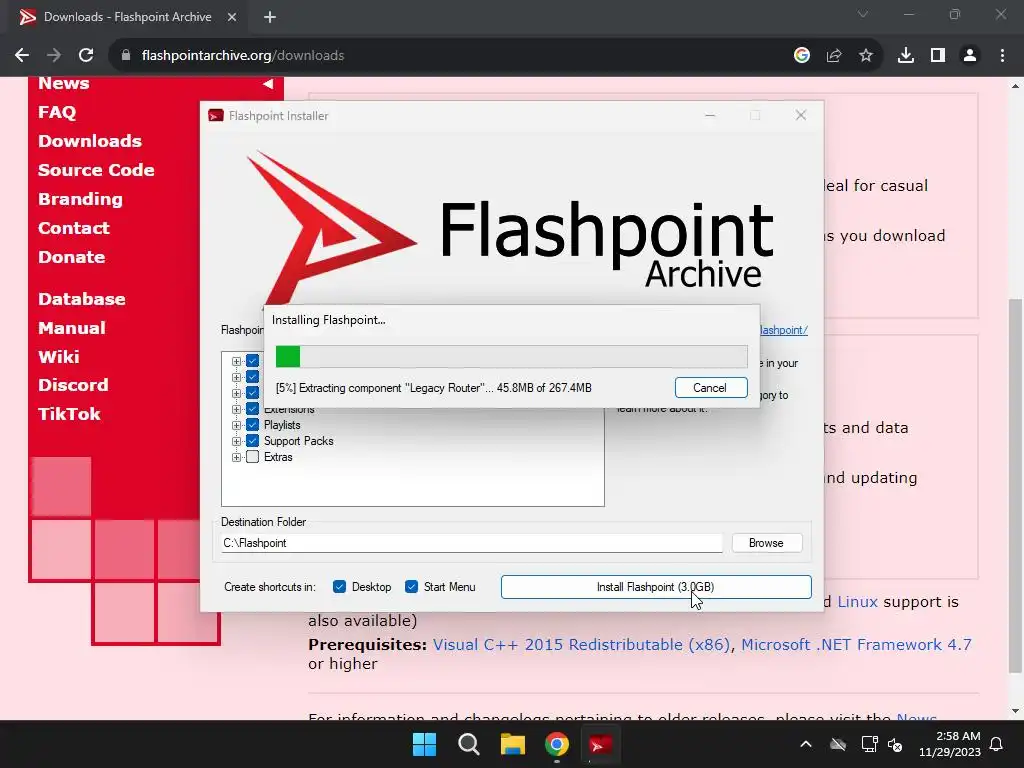Click the site lock icon in address bar
The width and height of the screenshot is (1024, 768).
(126, 56)
